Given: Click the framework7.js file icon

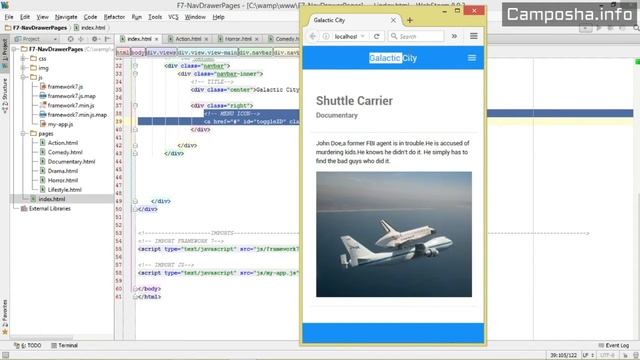Looking at the screenshot, I should (x=43, y=87).
